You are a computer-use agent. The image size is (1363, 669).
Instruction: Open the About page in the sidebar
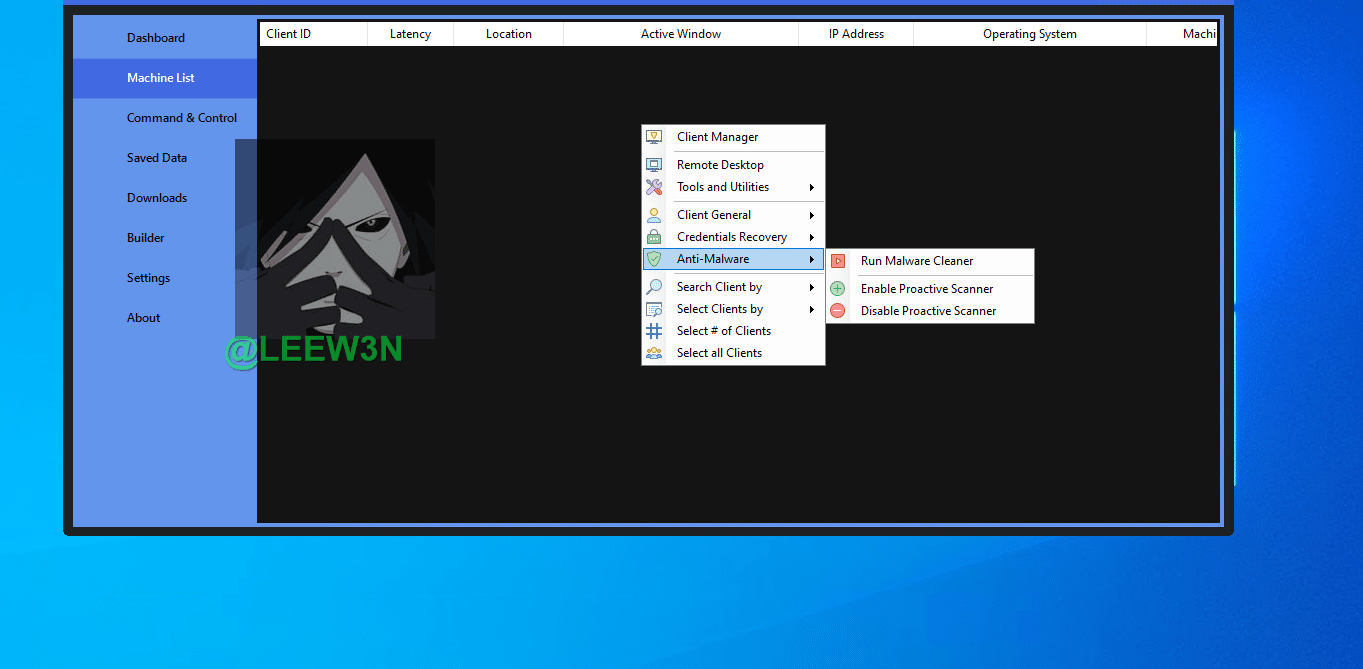click(x=143, y=318)
